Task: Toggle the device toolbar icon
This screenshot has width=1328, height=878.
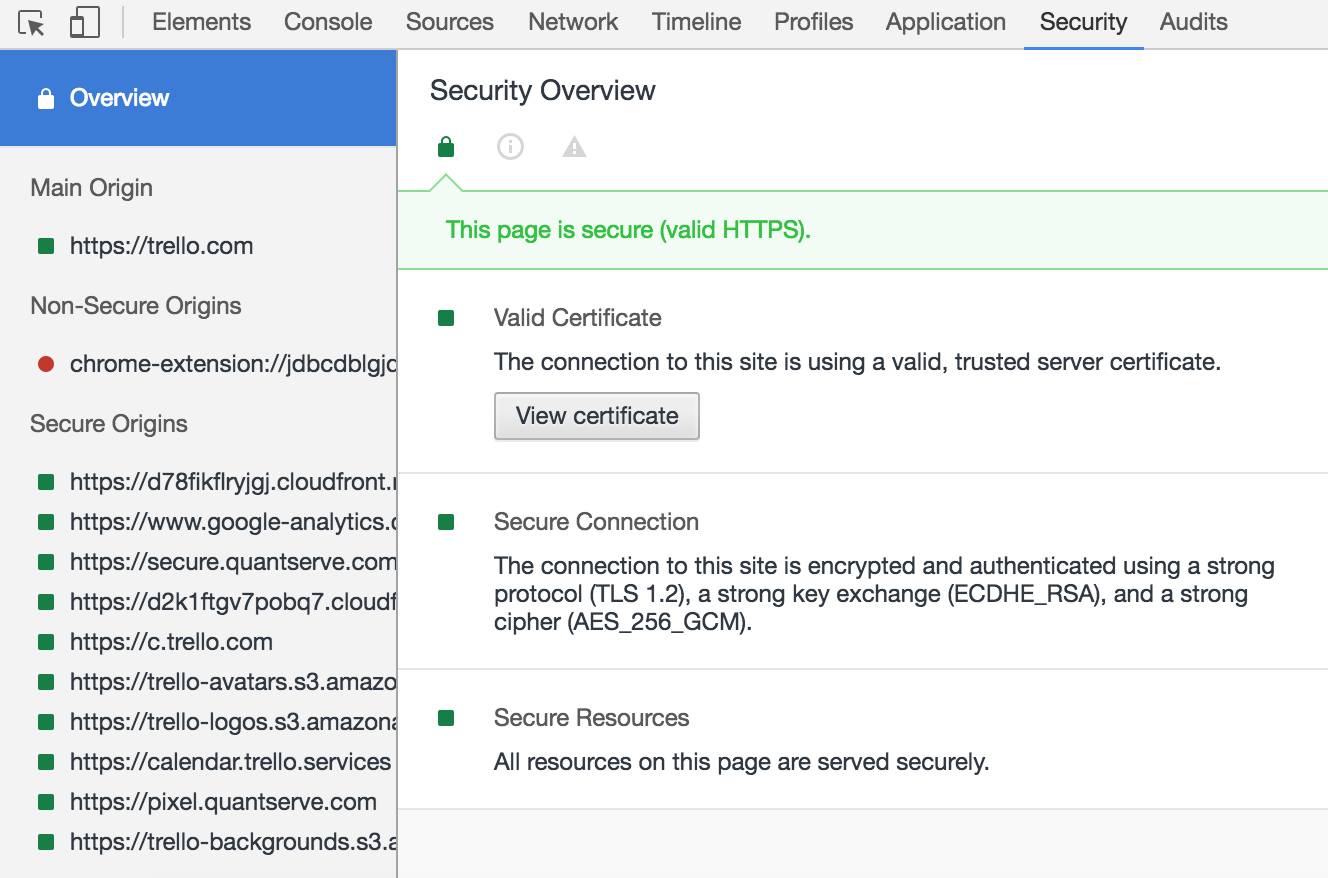Action: (85, 23)
